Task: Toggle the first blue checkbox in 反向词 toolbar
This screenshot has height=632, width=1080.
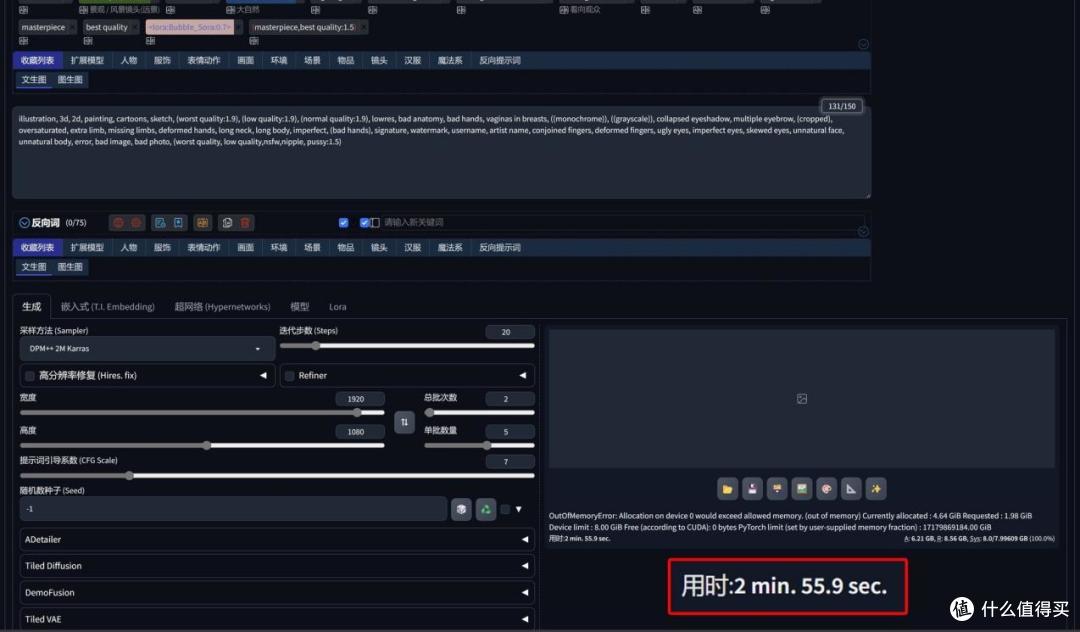Action: pyautogui.click(x=344, y=222)
